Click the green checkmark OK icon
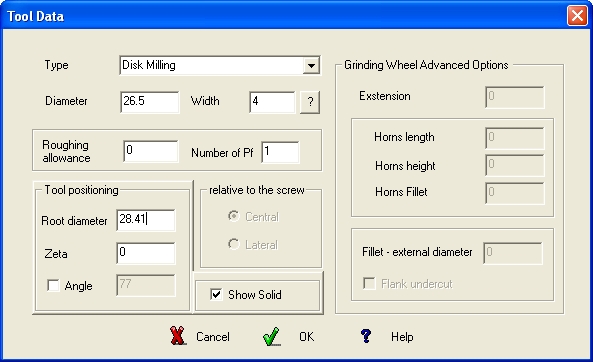The image size is (593, 362). [272, 336]
